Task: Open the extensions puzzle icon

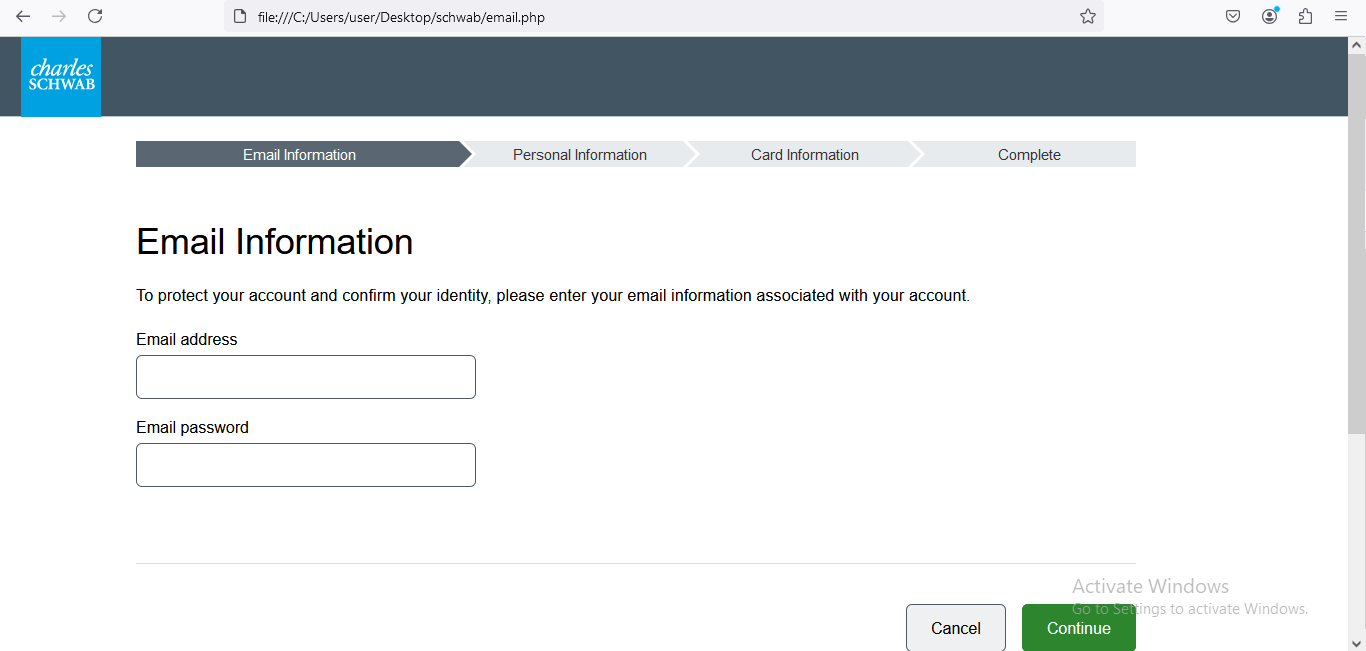Action: tap(1305, 16)
